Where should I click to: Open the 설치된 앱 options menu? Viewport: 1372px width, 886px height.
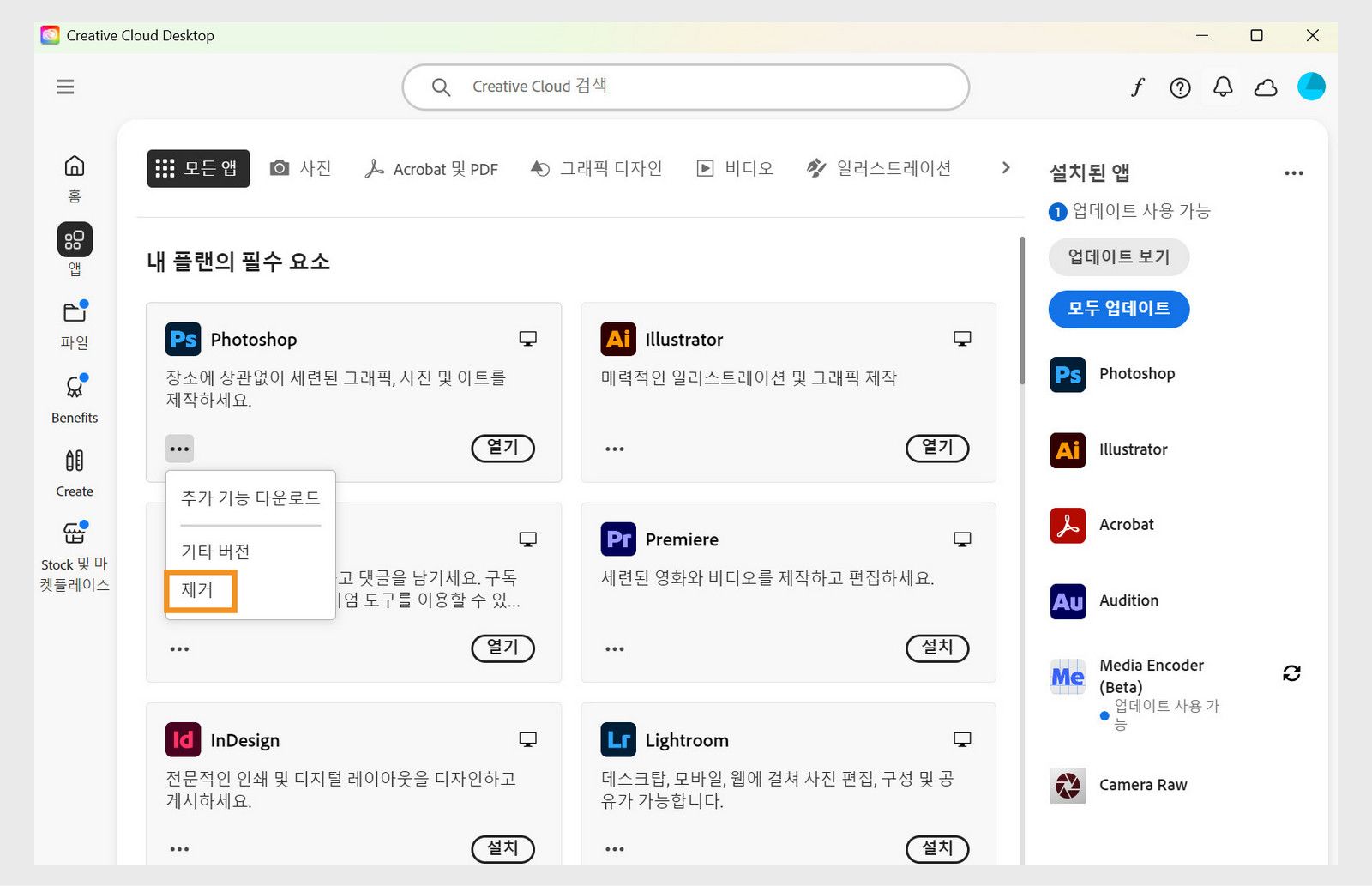pyautogui.click(x=1294, y=172)
